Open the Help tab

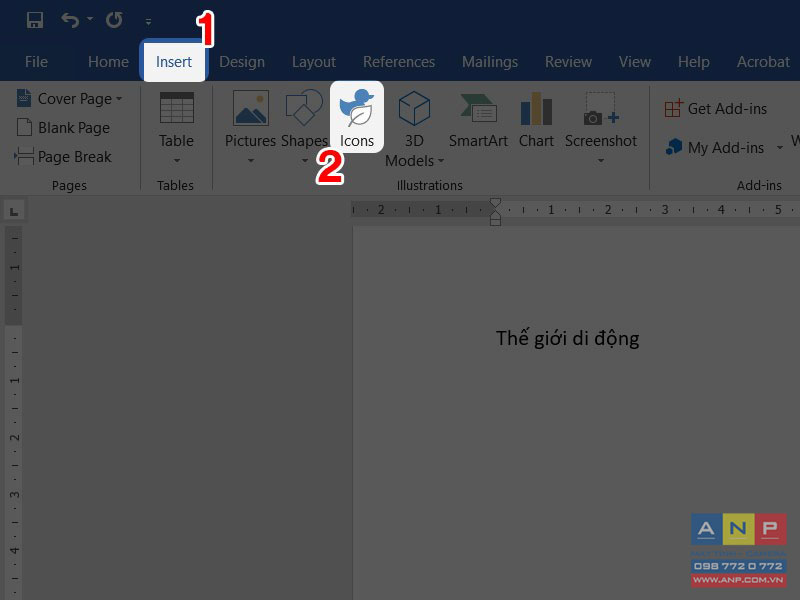(x=693, y=62)
